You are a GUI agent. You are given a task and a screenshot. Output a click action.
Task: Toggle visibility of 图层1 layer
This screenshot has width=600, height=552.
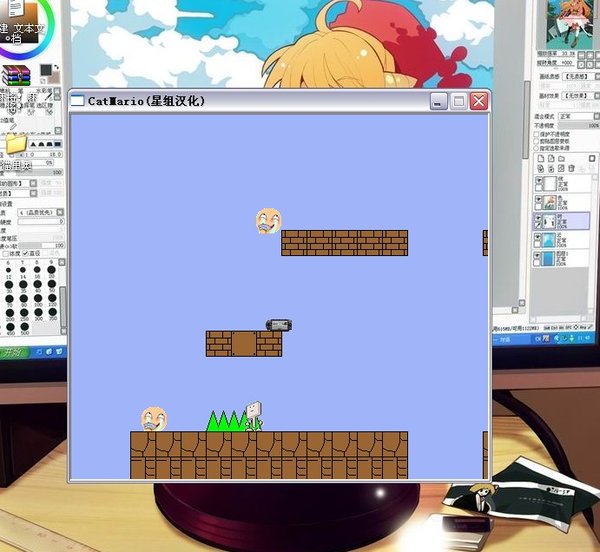pyautogui.click(x=538, y=256)
